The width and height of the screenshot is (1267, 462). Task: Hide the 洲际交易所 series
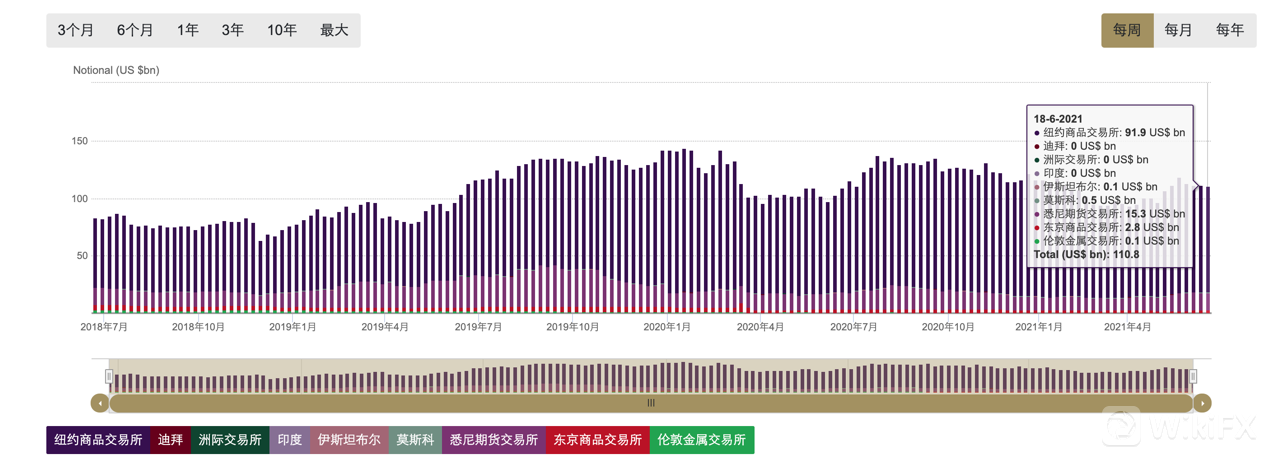point(230,440)
